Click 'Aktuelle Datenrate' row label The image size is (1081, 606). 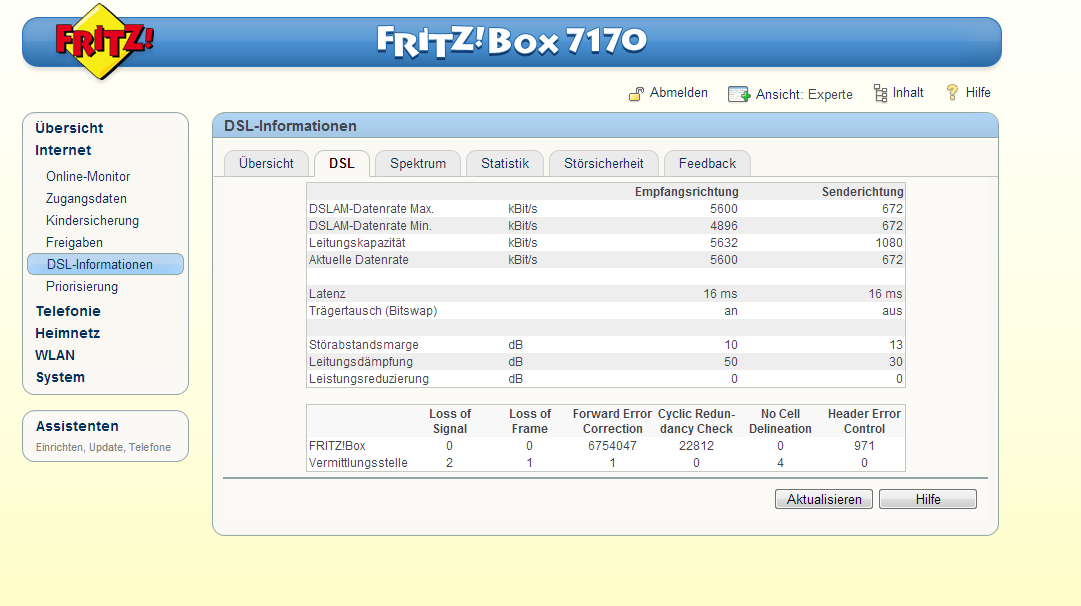(x=358, y=260)
